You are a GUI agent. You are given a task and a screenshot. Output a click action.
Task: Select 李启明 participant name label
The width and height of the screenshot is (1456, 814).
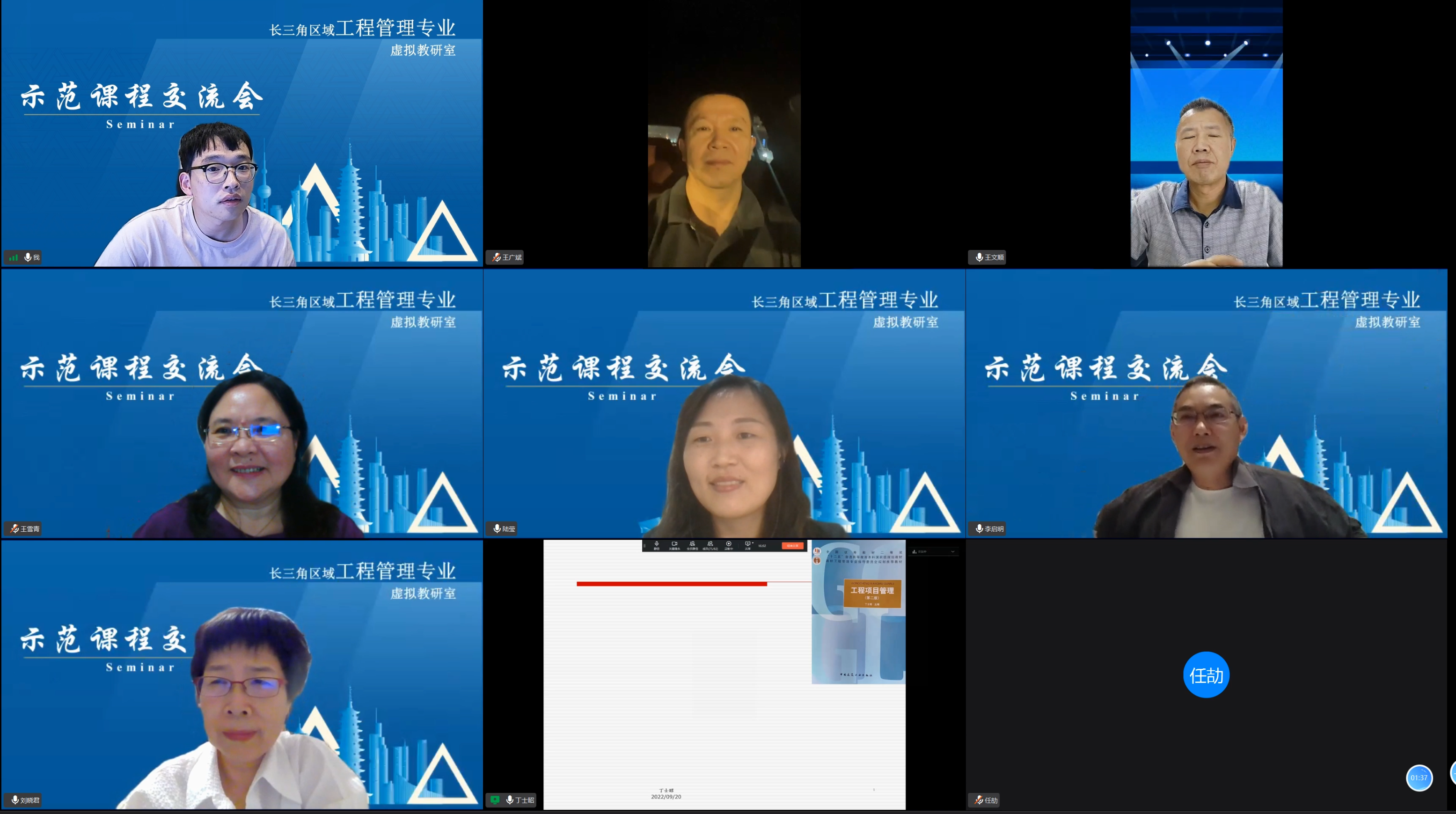[x=994, y=528]
